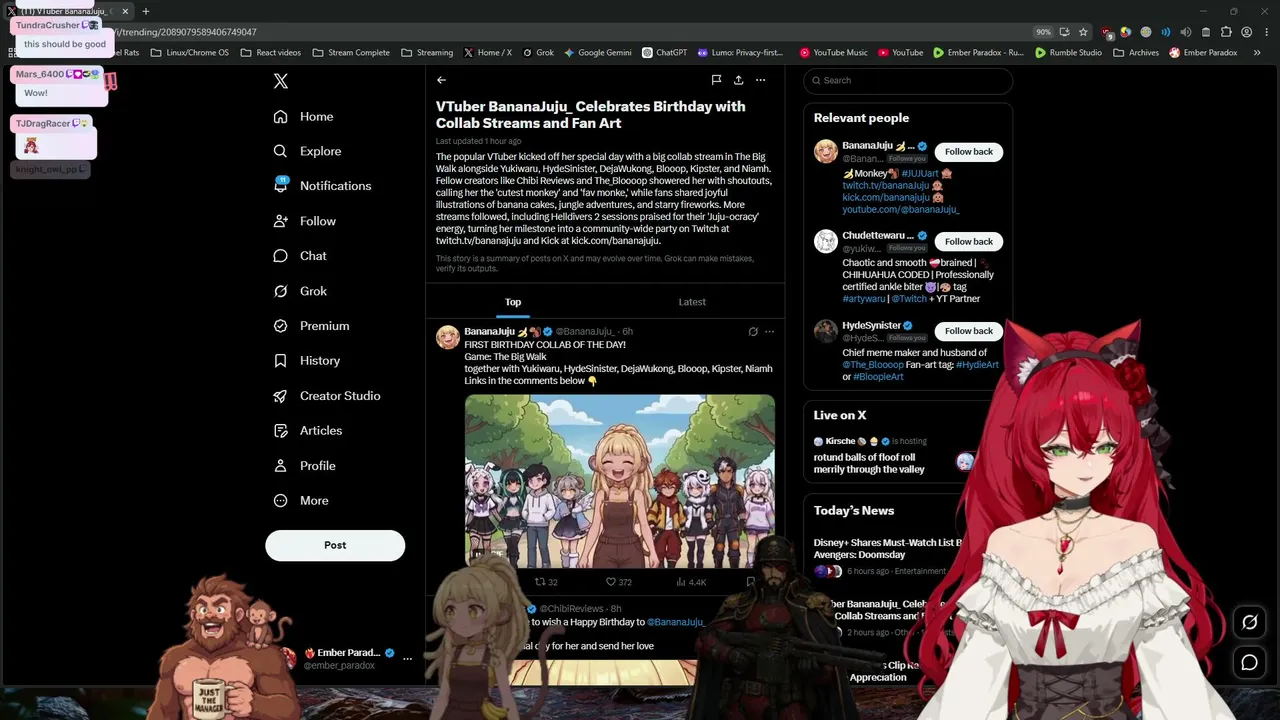The image size is (1280, 720).
Task: Open Grok in X sidebar
Action: coord(300,291)
